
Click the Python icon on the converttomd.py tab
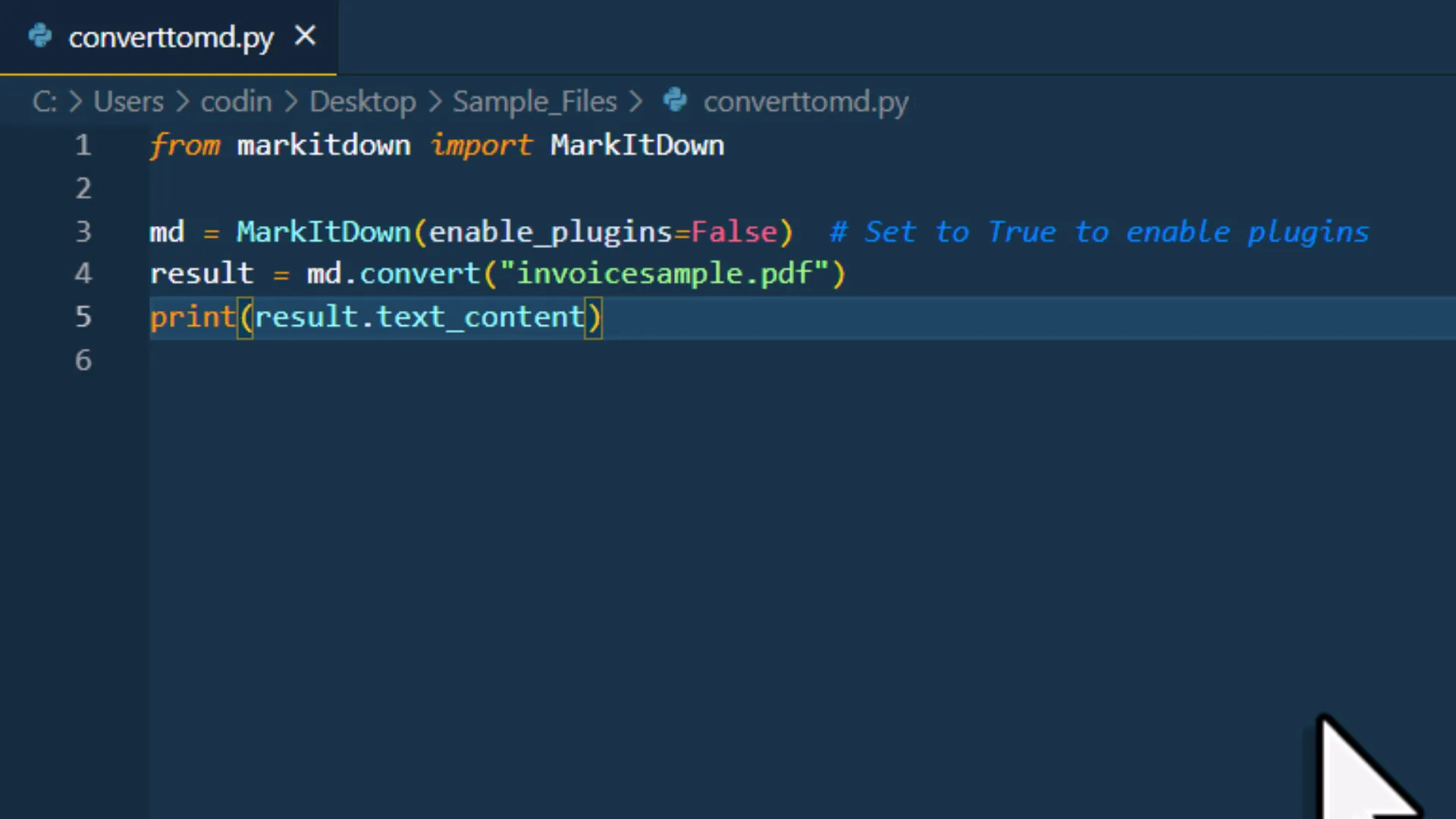click(x=40, y=36)
